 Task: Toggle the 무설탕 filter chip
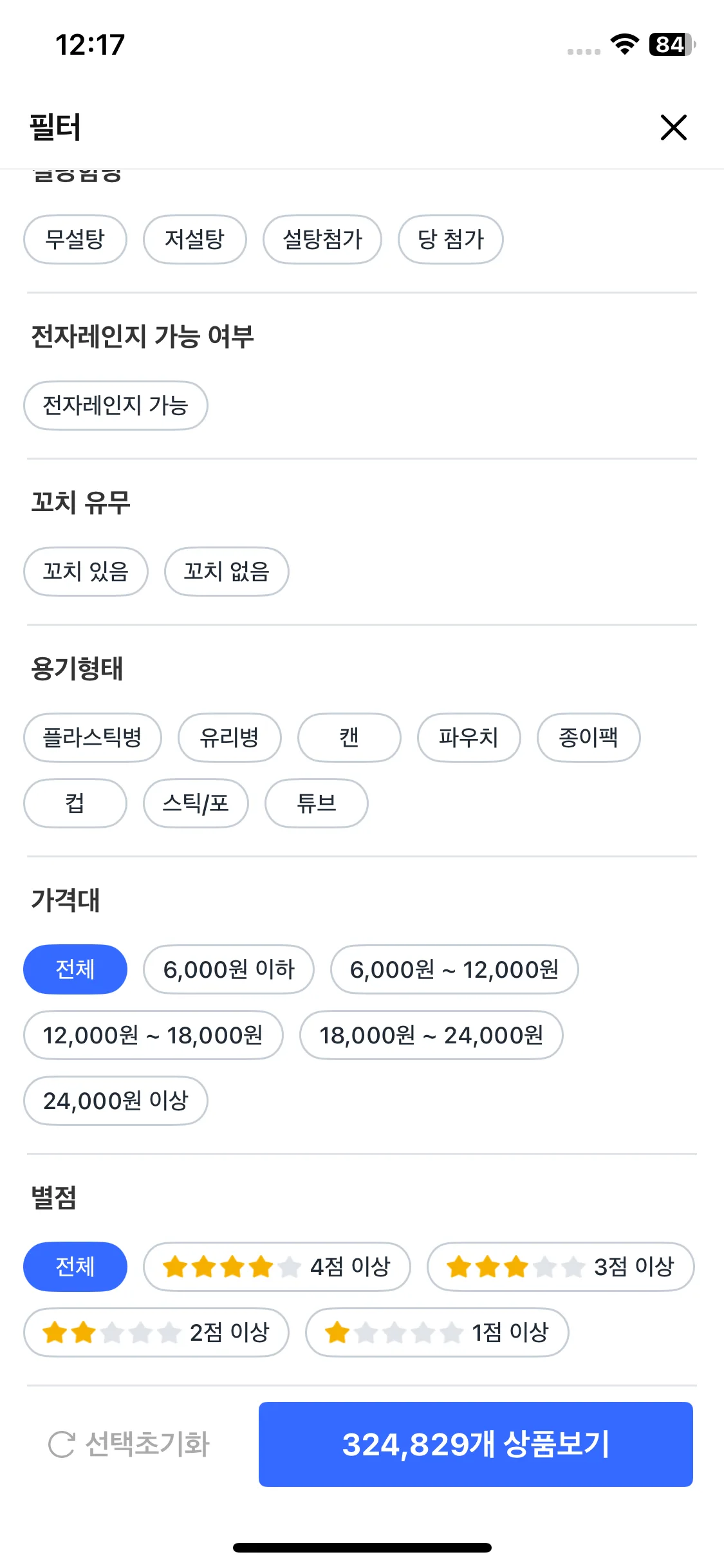point(75,239)
